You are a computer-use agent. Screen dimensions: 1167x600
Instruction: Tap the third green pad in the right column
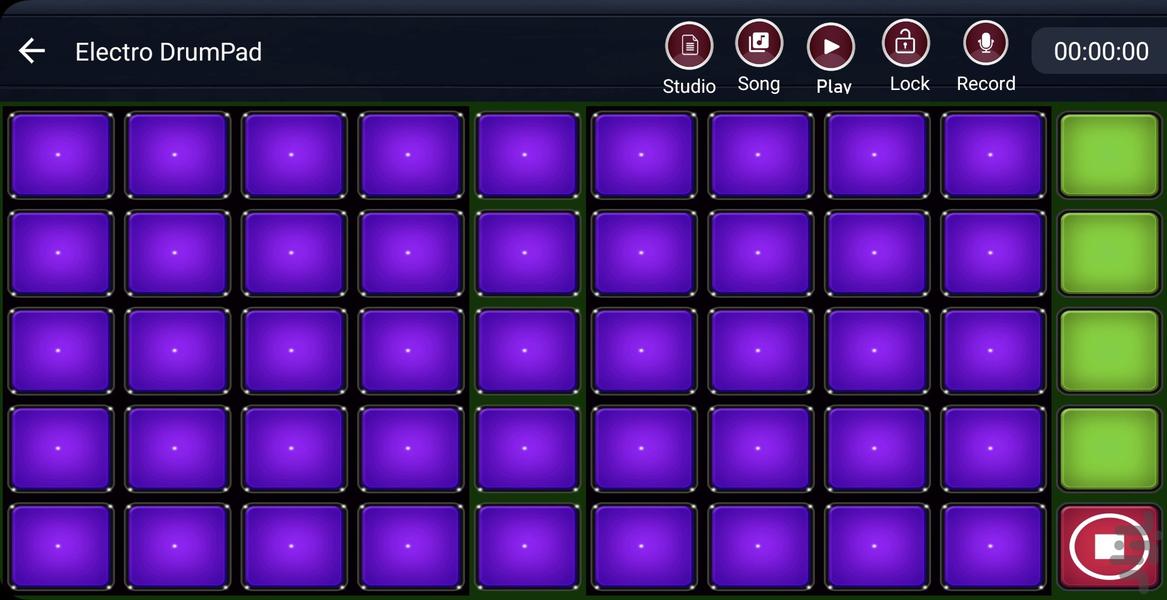[x=1109, y=351]
